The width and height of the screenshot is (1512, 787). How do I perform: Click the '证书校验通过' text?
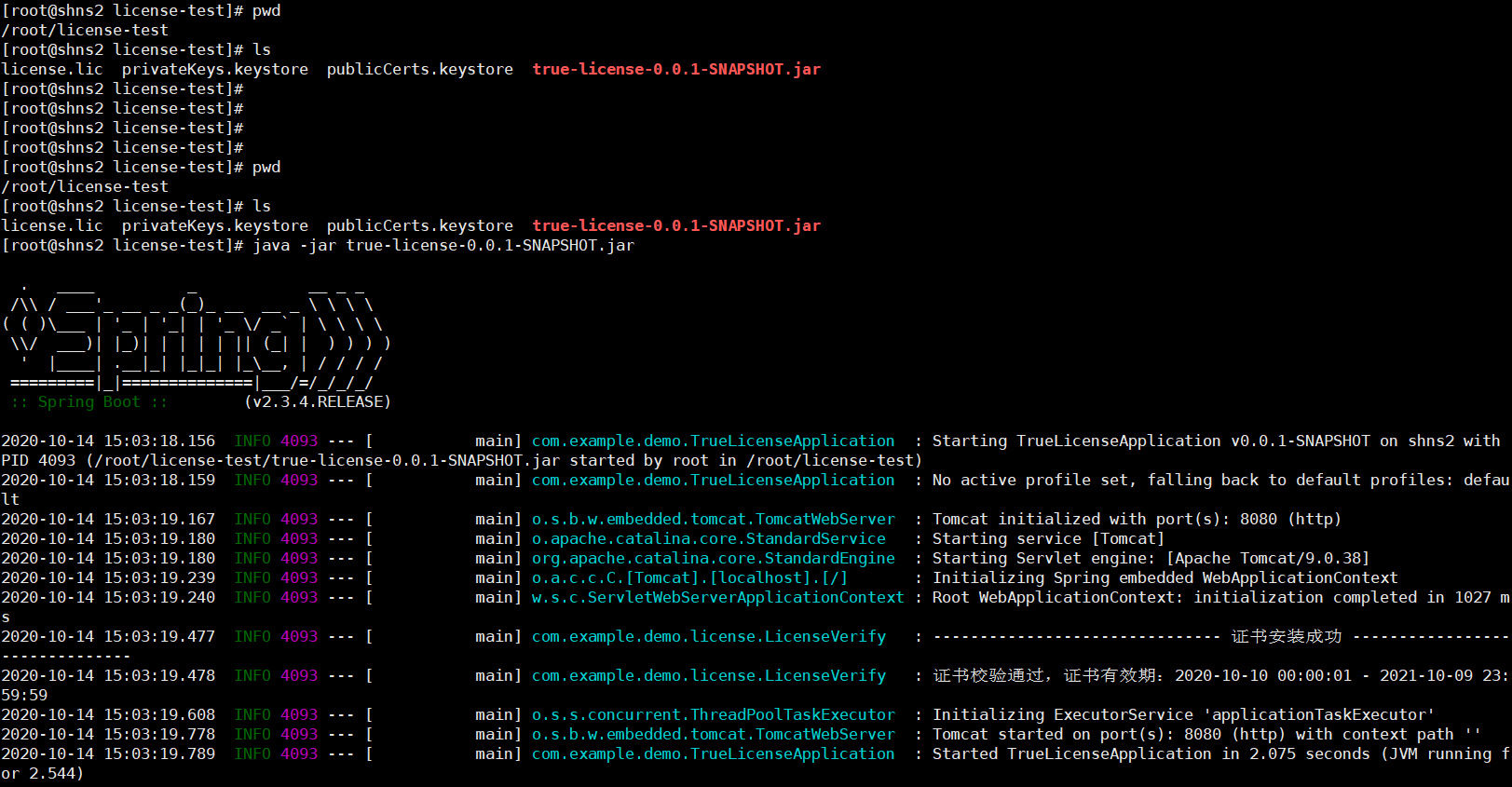click(x=988, y=676)
